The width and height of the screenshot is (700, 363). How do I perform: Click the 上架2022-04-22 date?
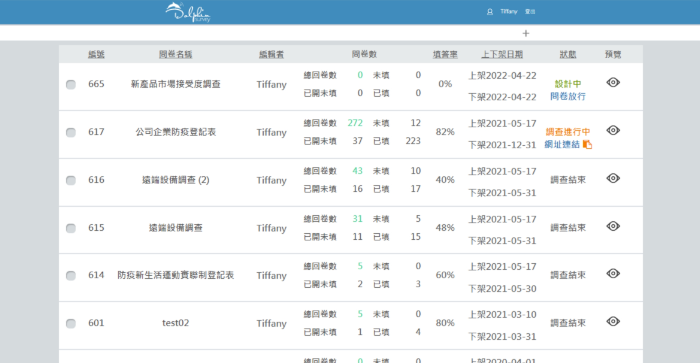coord(502,75)
